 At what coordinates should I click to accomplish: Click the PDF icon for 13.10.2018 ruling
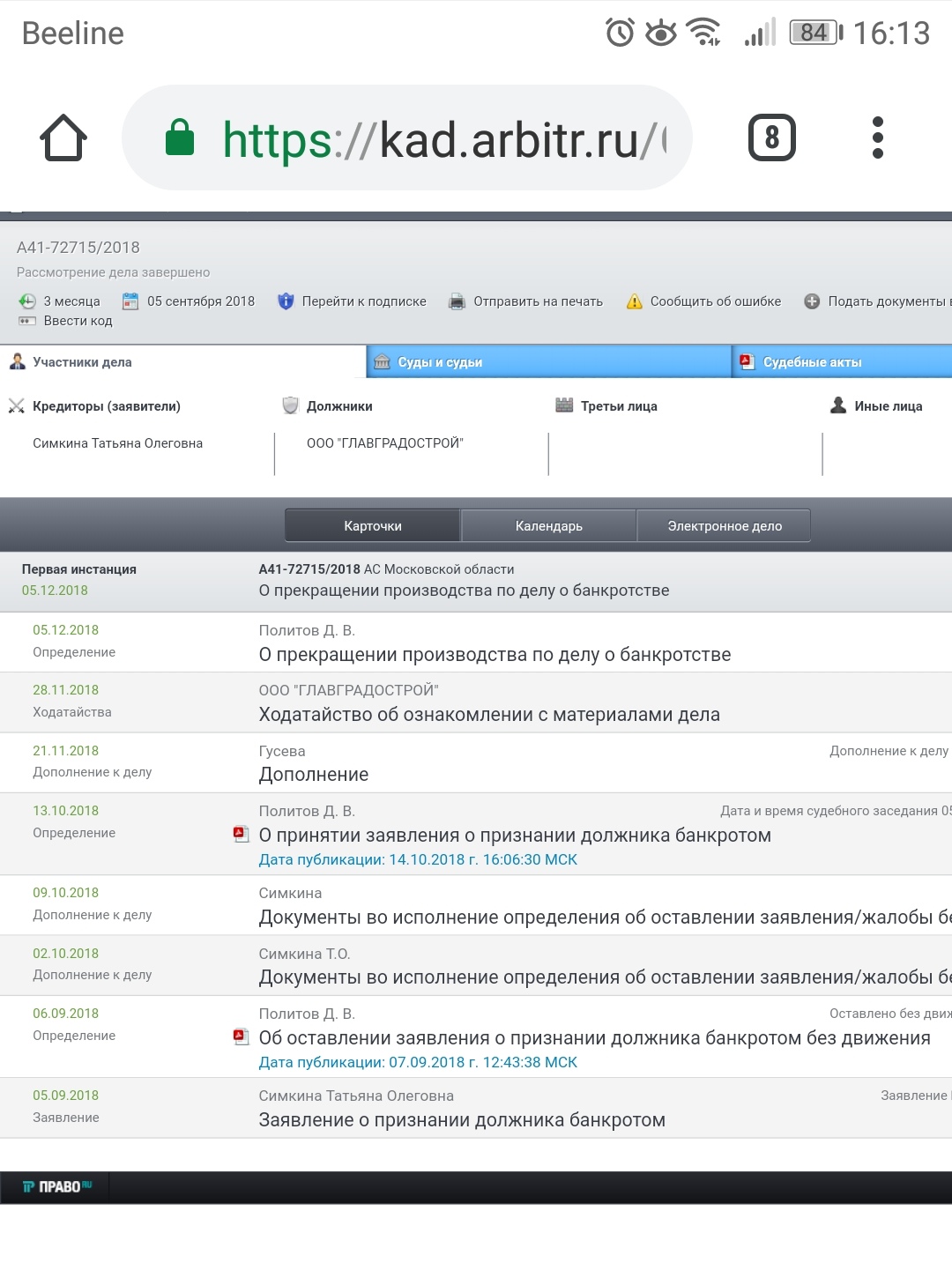[241, 834]
